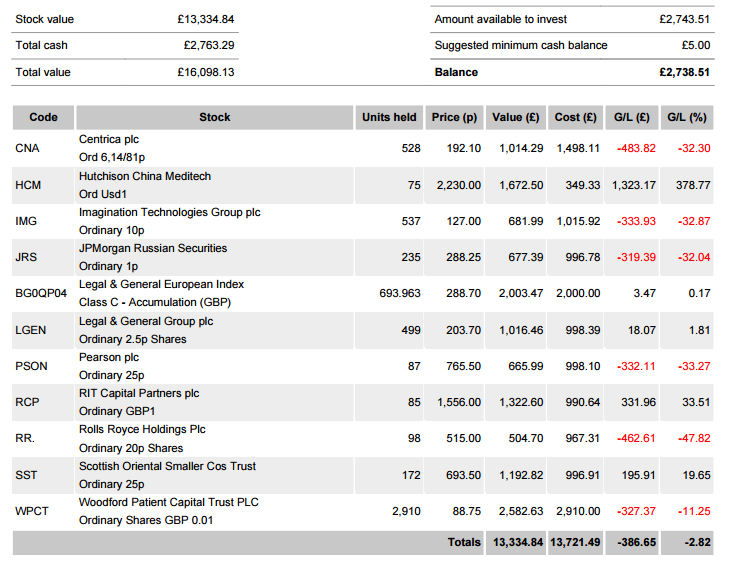Click the Stock value £13,334.84 figure
Image resolution: width=730 pixels, height=569 pixels.
click(x=206, y=19)
